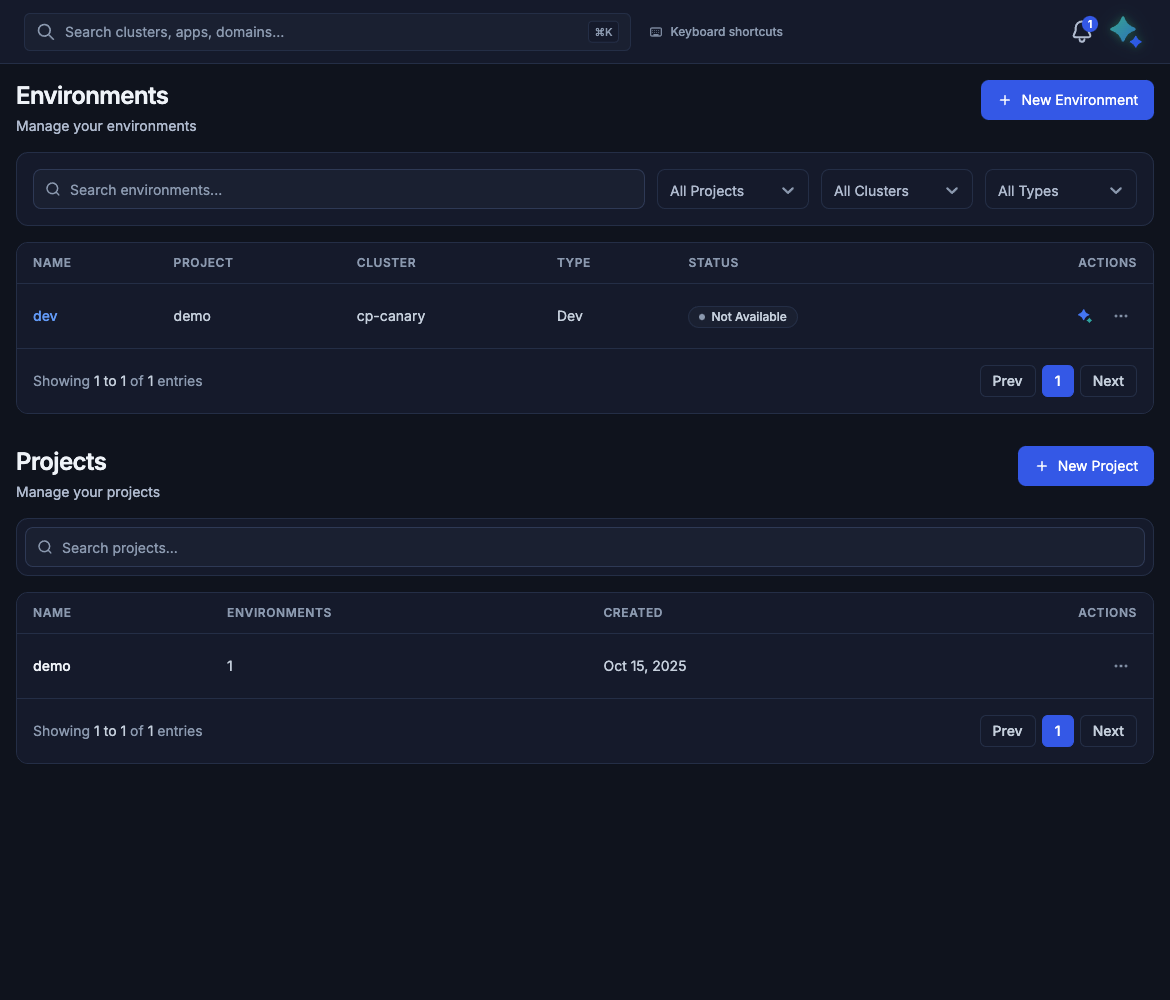Click the Dev type cell
The width and height of the screenshot is (1170, 1000).
[x=569, y=316]
